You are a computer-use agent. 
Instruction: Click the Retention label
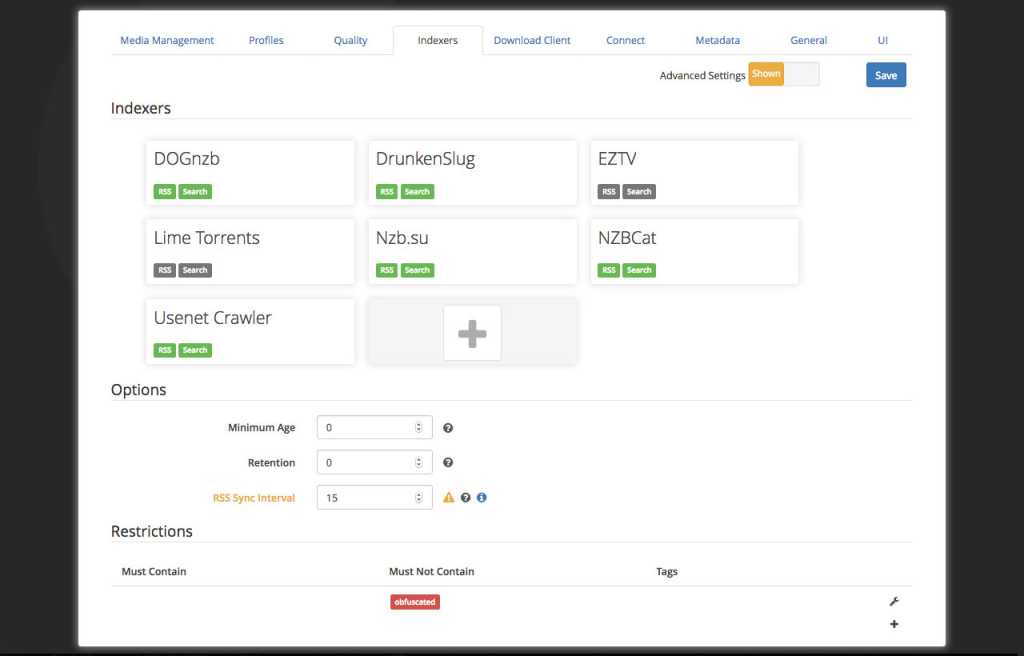pyautogui.click(x=271, y=463)
